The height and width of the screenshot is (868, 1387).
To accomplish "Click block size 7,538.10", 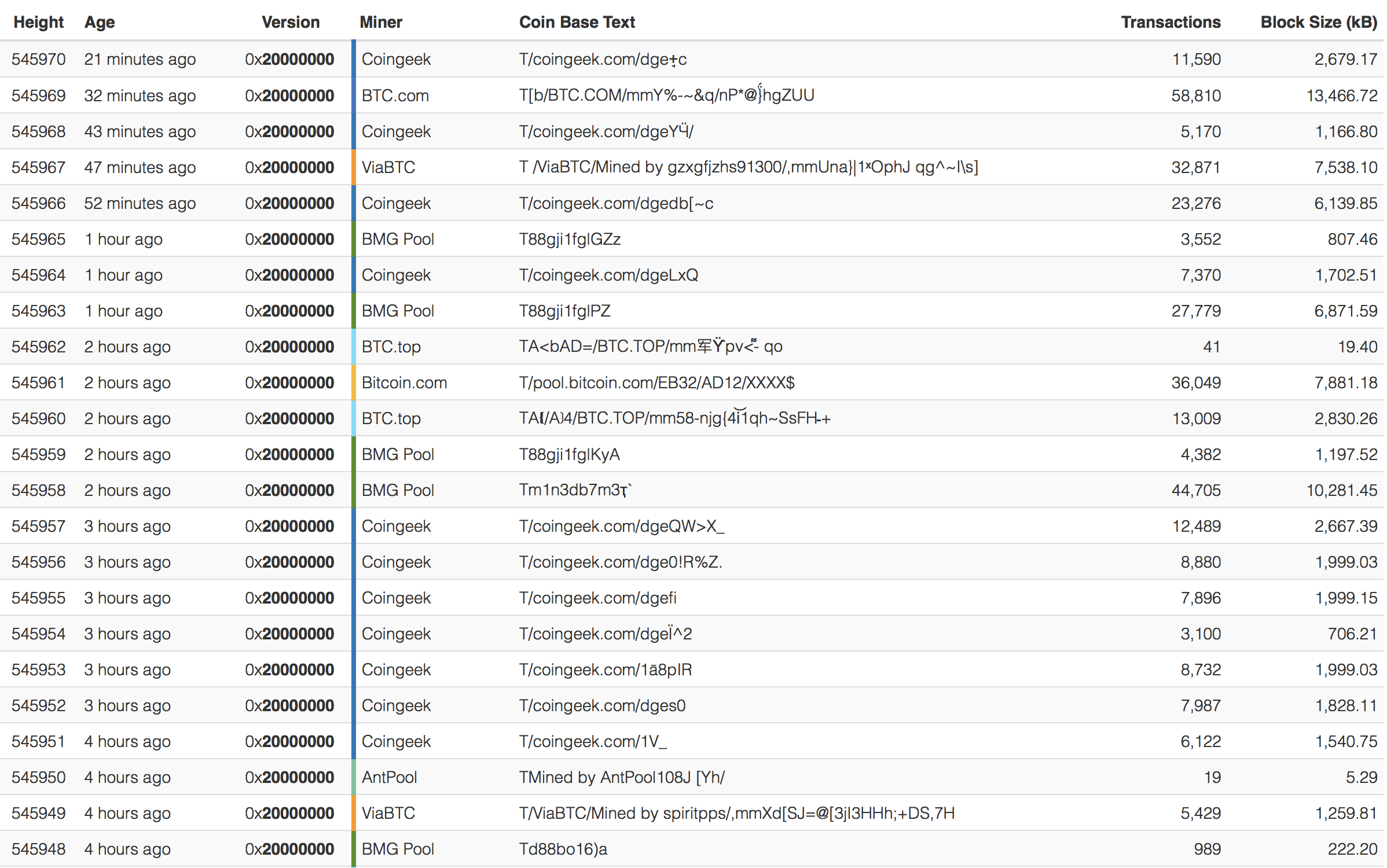I will pyautogui.click(x=1346, y=167).
